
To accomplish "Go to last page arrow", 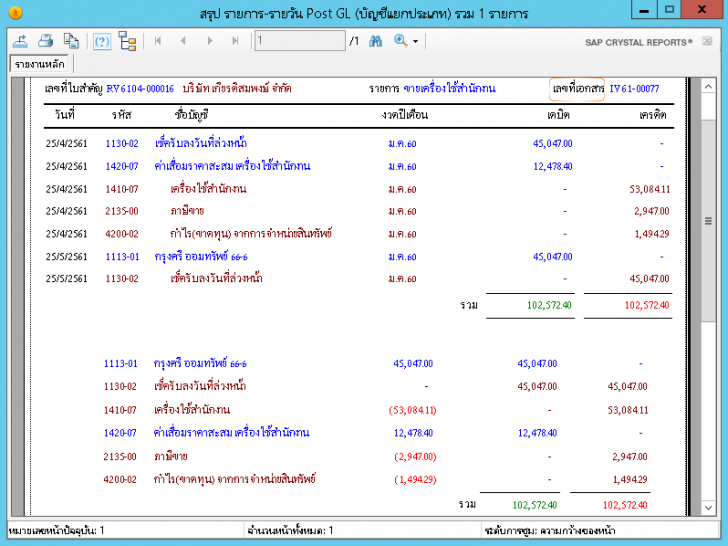I will pos(235,41).
